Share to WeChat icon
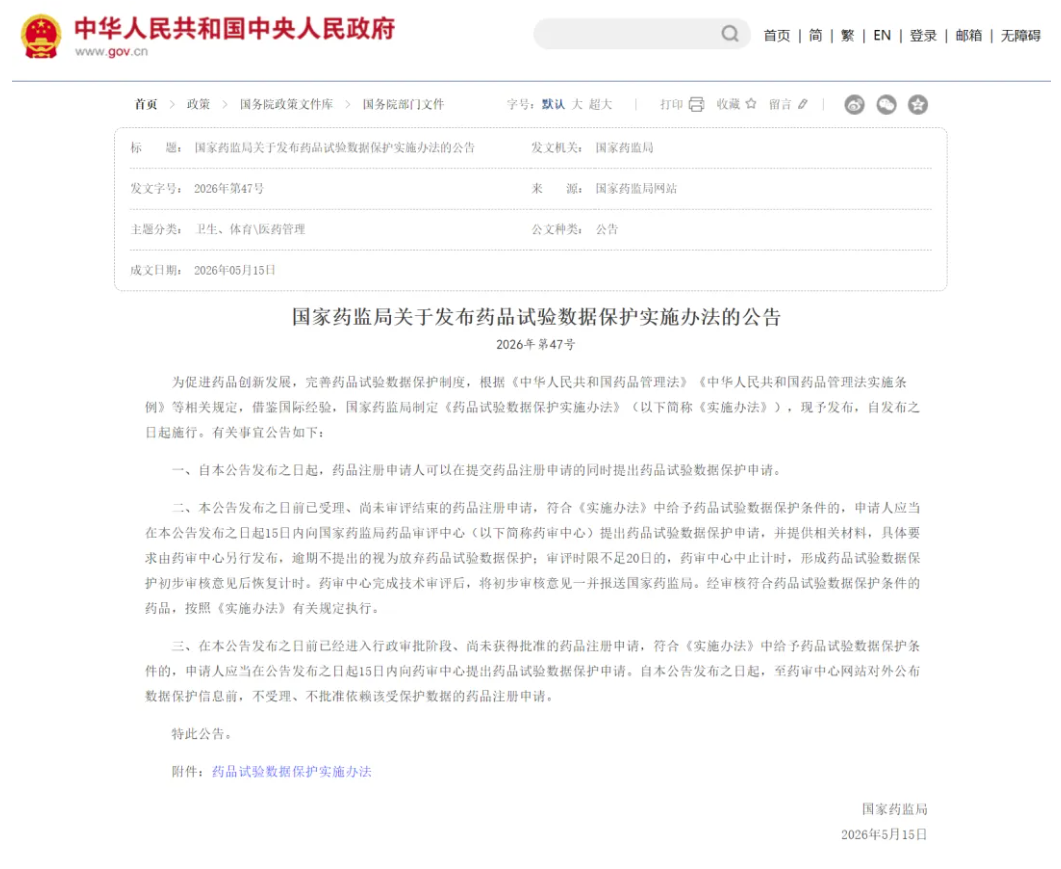Image resolution: width=1061 pixels, height=869 pixels. tap(886, 104)
